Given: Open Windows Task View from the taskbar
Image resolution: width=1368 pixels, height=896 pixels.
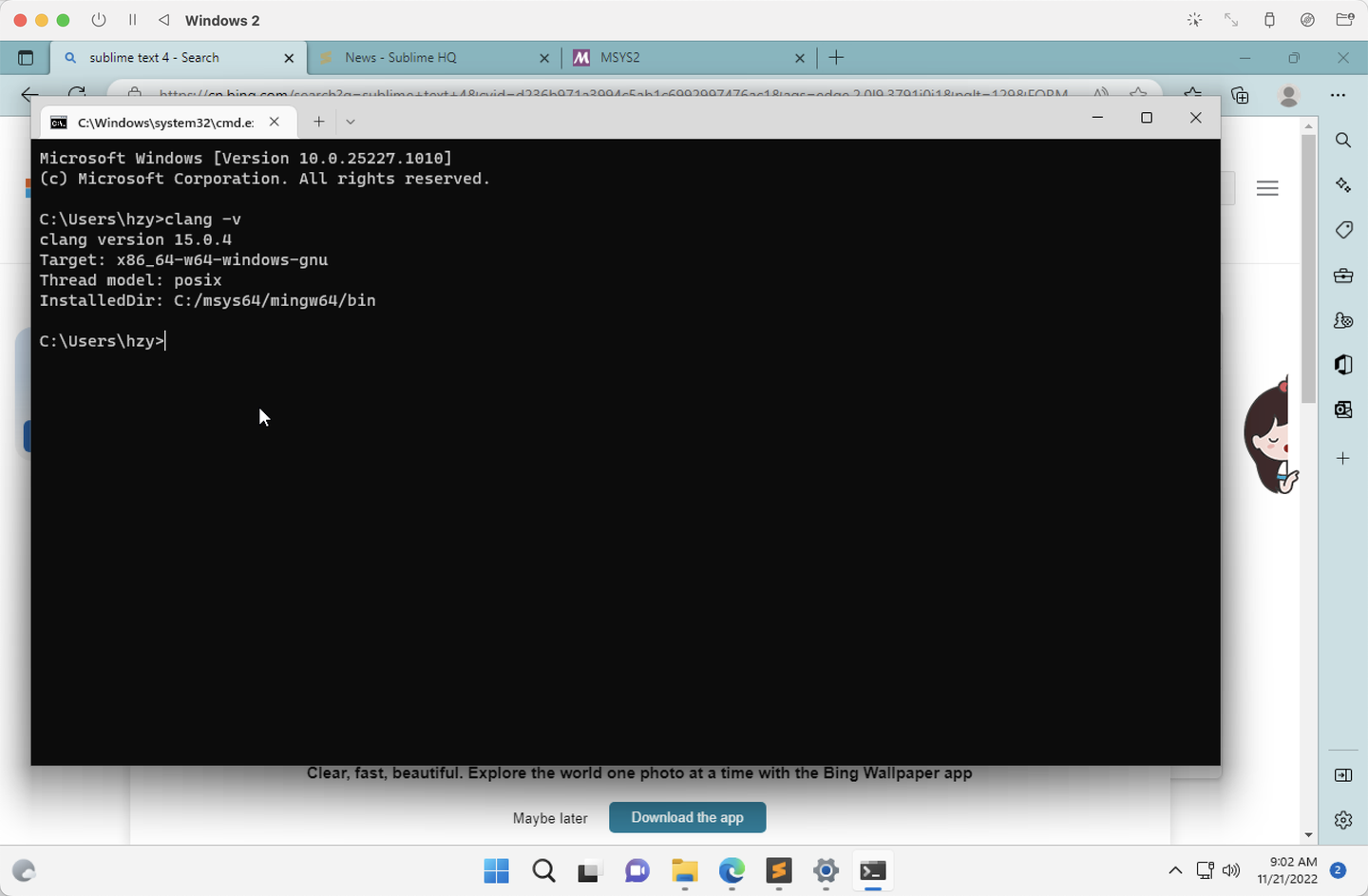Looking at the screenshot, I should tap(590, 871).
